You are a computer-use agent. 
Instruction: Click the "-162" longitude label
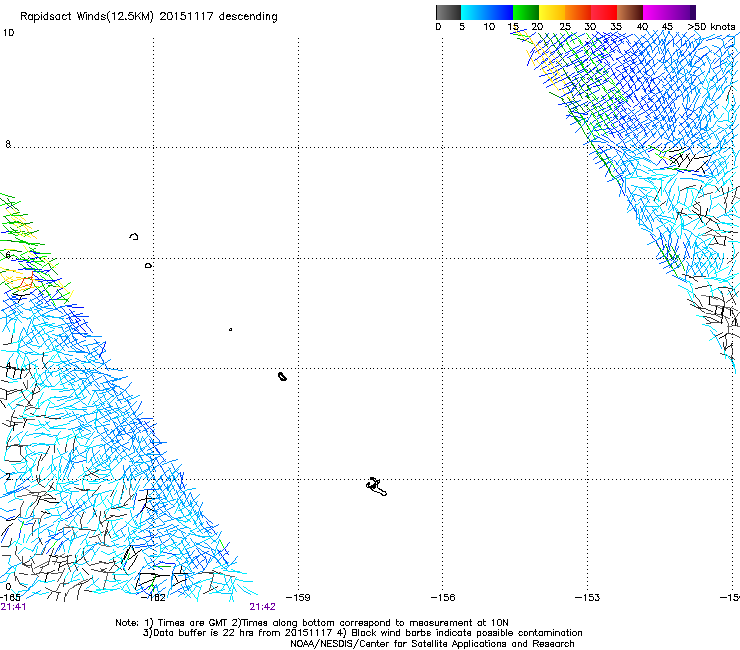point(154,598)
